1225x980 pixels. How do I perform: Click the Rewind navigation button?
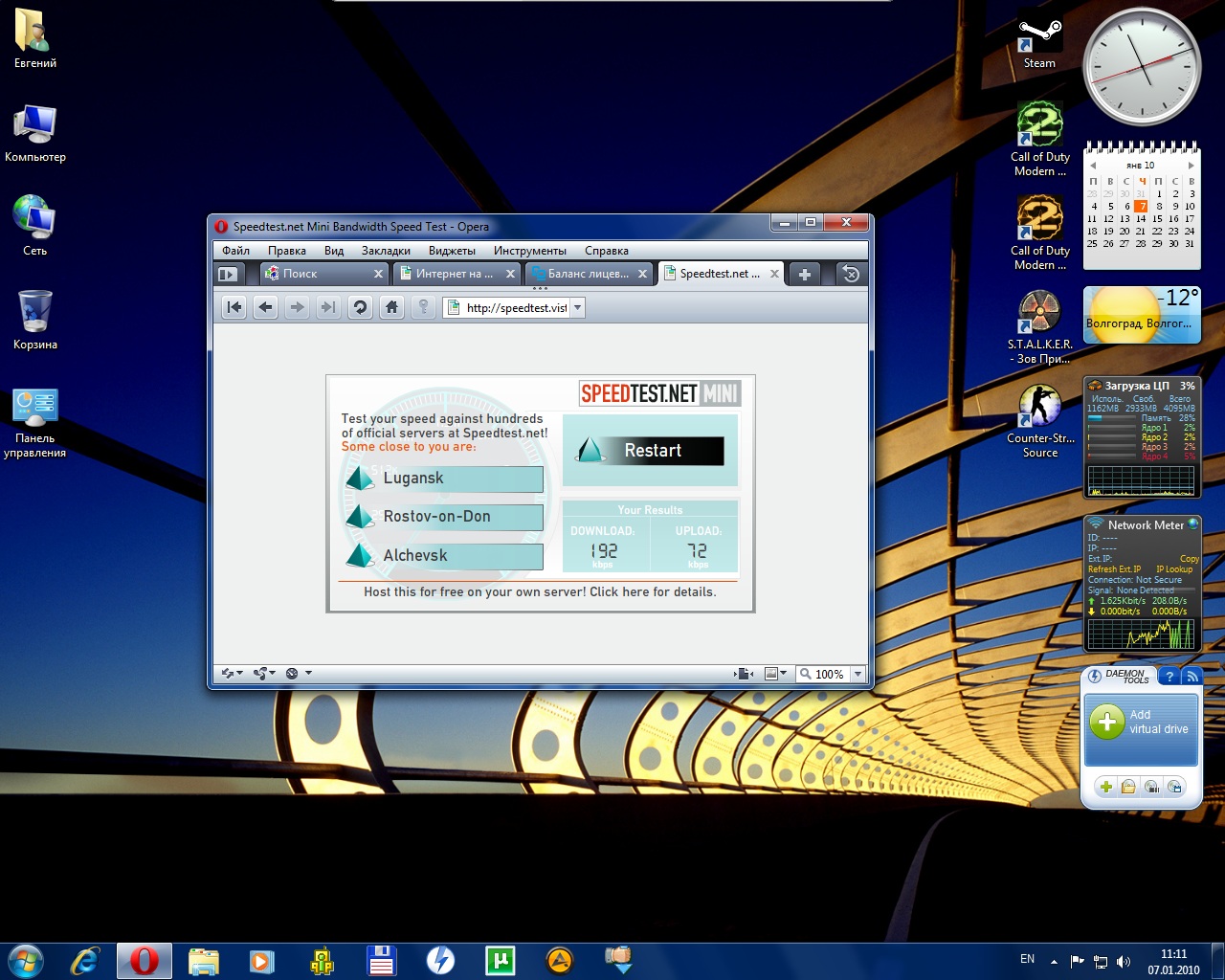coord(234,307)
